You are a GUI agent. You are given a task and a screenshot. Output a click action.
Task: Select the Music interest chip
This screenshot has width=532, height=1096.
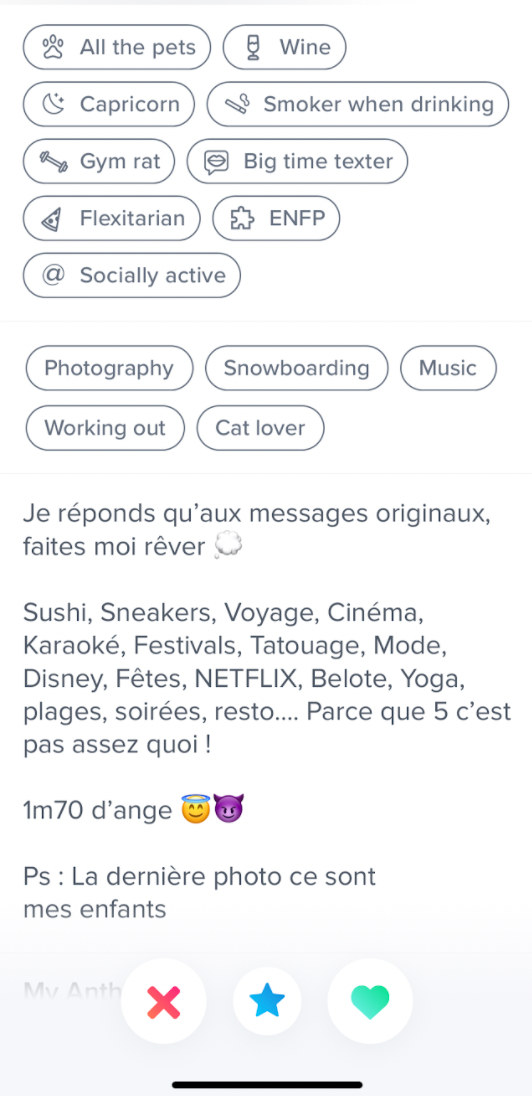point(448,368)
